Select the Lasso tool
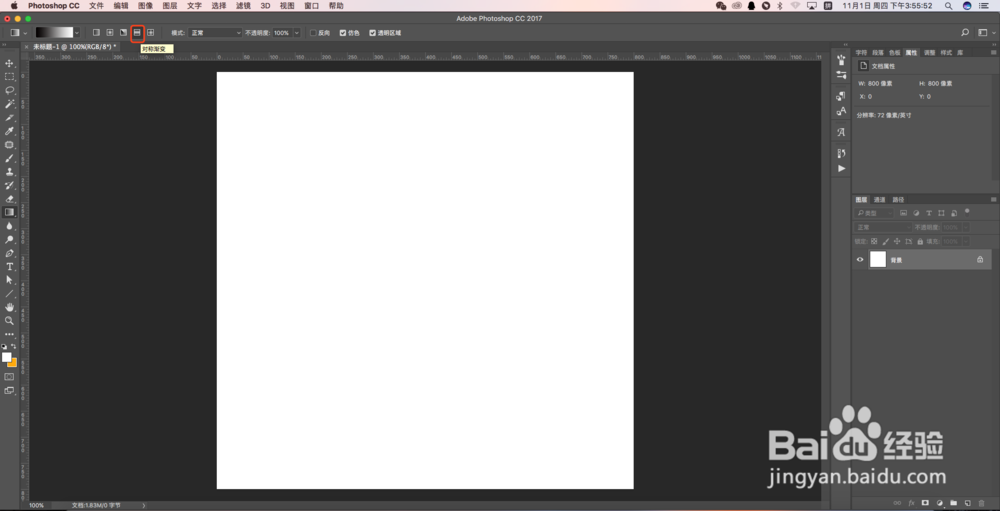The image size is (1000, 511). [10, 90]
